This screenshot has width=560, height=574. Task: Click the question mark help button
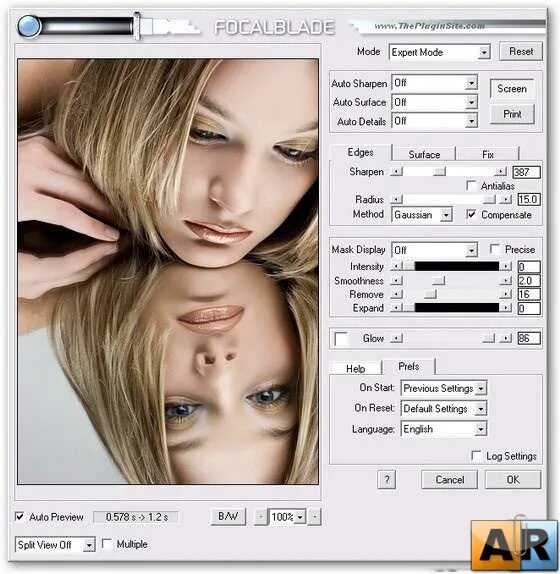click(x=387, y=480)
